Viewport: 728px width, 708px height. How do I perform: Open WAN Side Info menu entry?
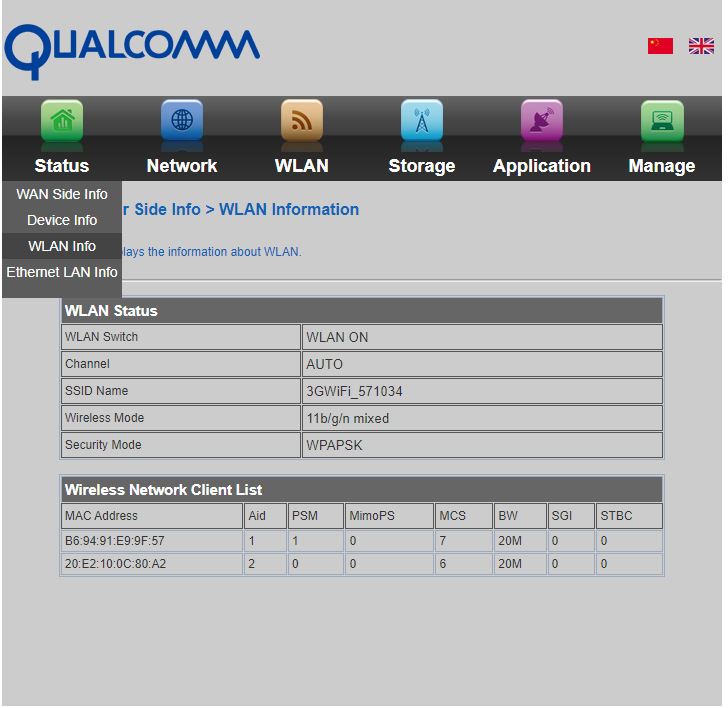[x=62, y=194]
